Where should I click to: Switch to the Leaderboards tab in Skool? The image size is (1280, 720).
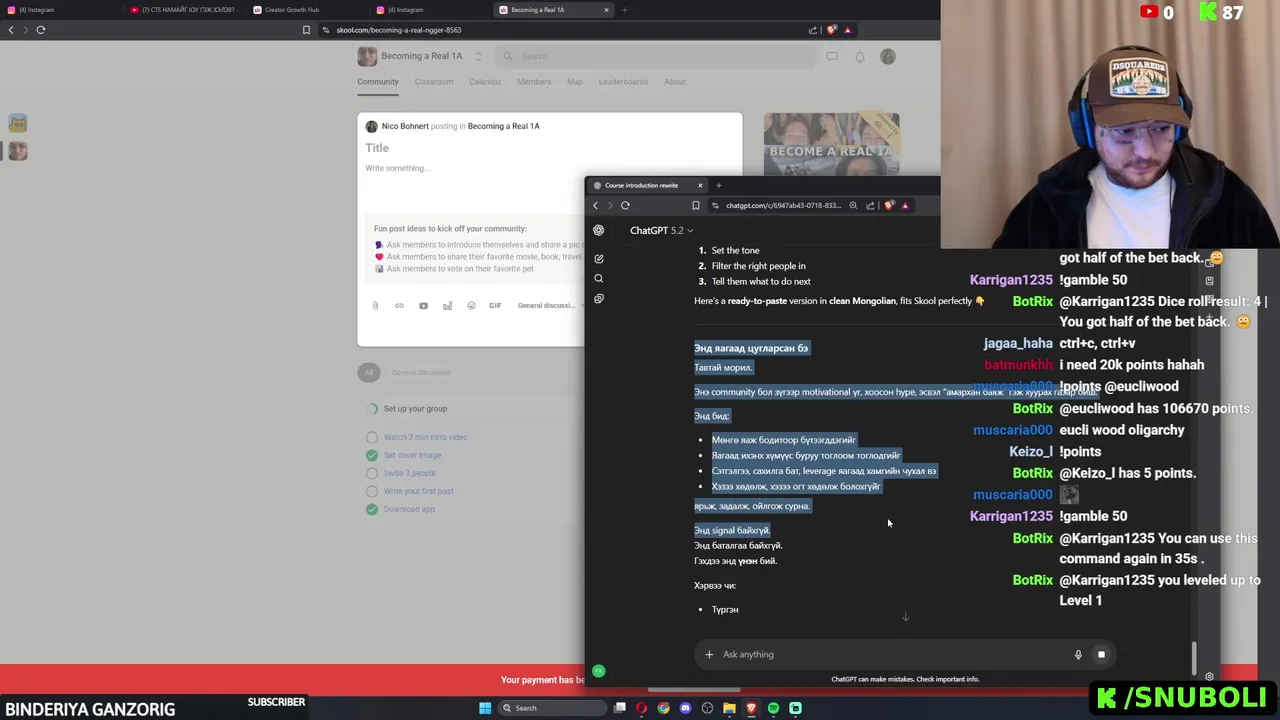click(623, 82)
